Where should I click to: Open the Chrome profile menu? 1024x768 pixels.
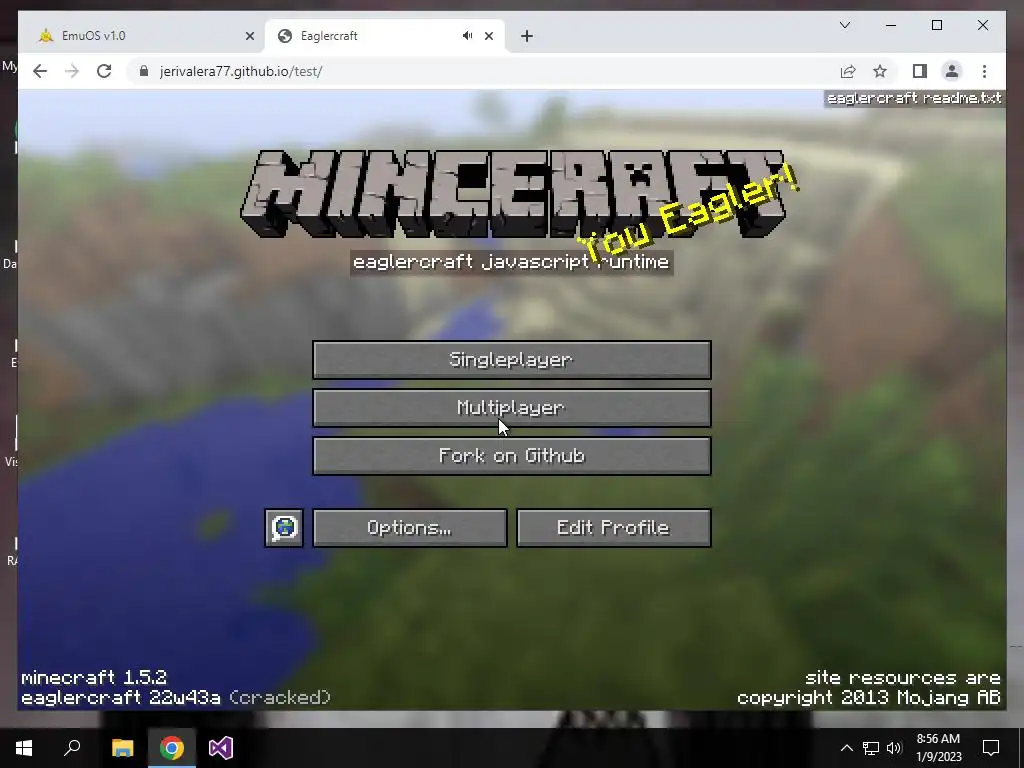click(952, 71)
